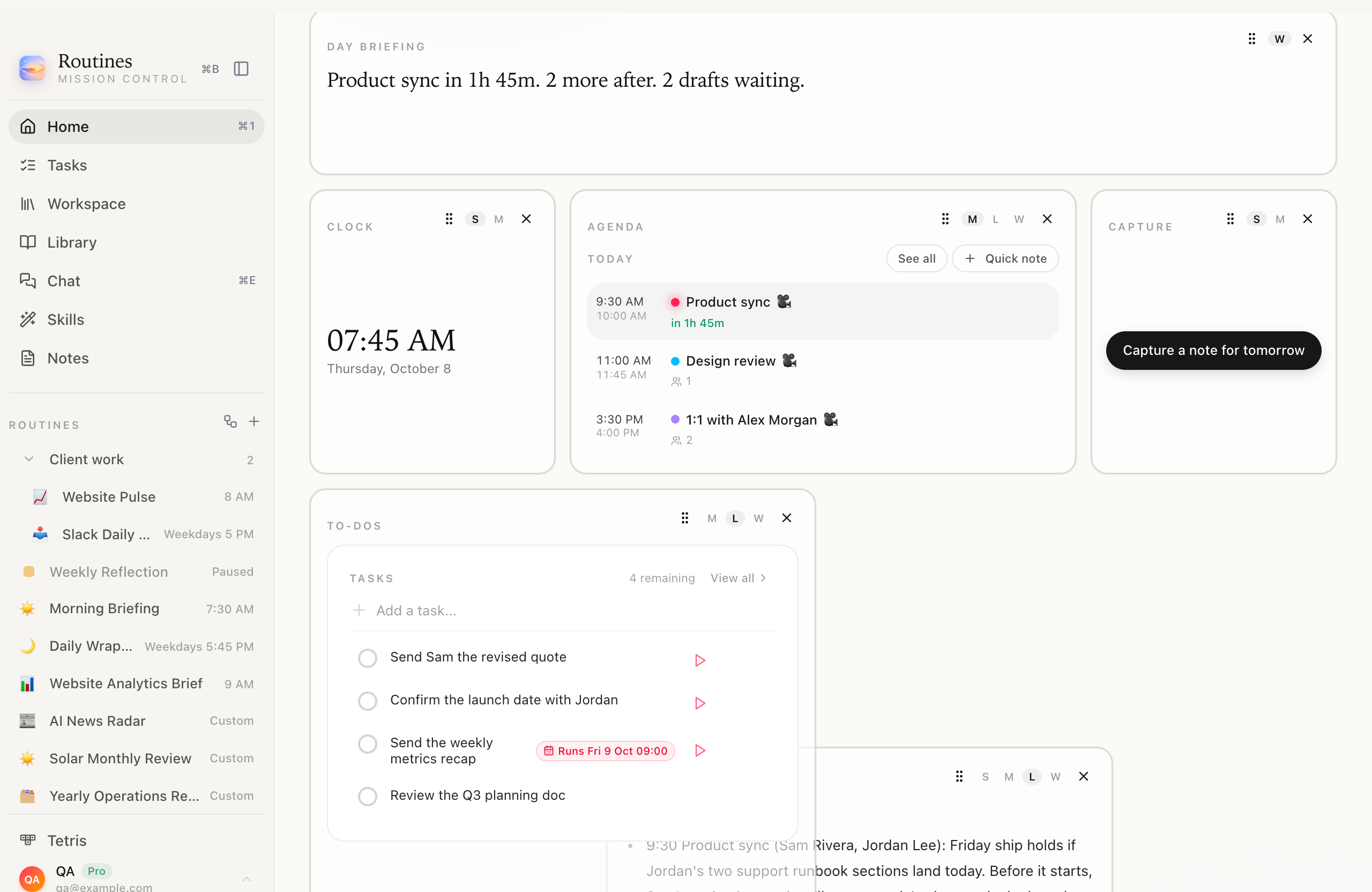1372x892 pixels.
Task: Click the routines group icon beside plus
Action: pos(230,421)
